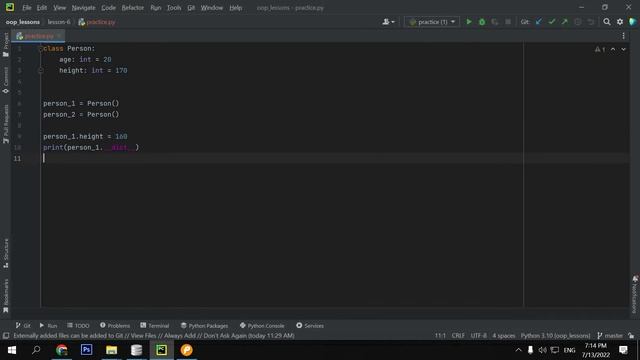Open the Navigate menu

click(83, 8)
